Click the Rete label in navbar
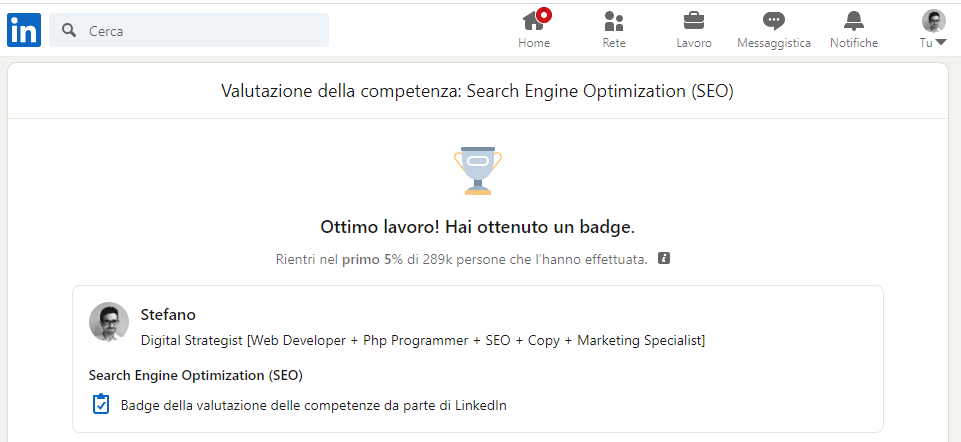Image resolution: width=961 pixels, height=442 pixels. (613, 43)
